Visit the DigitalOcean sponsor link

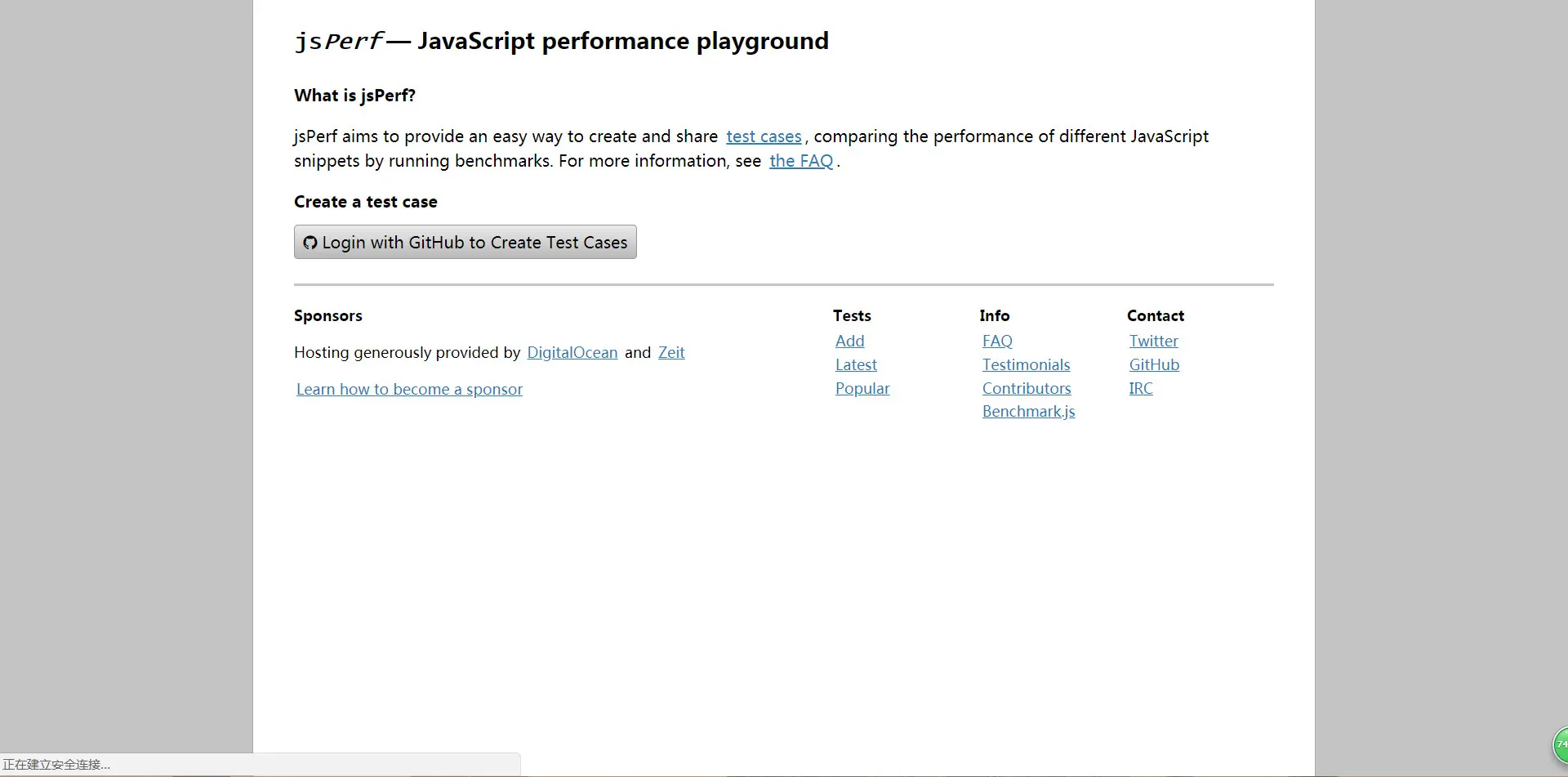(x=572, y=352)
